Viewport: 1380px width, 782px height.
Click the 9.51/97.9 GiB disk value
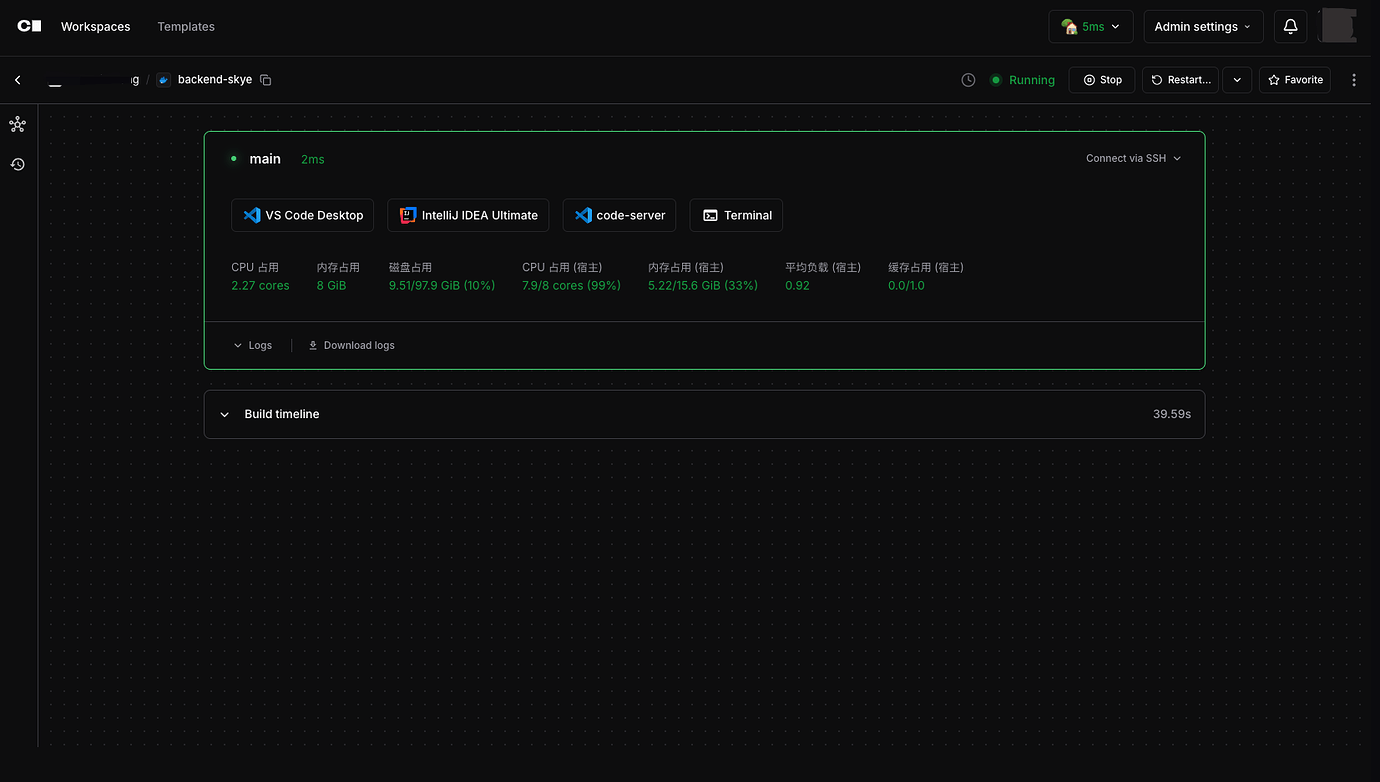pos(442,286)
